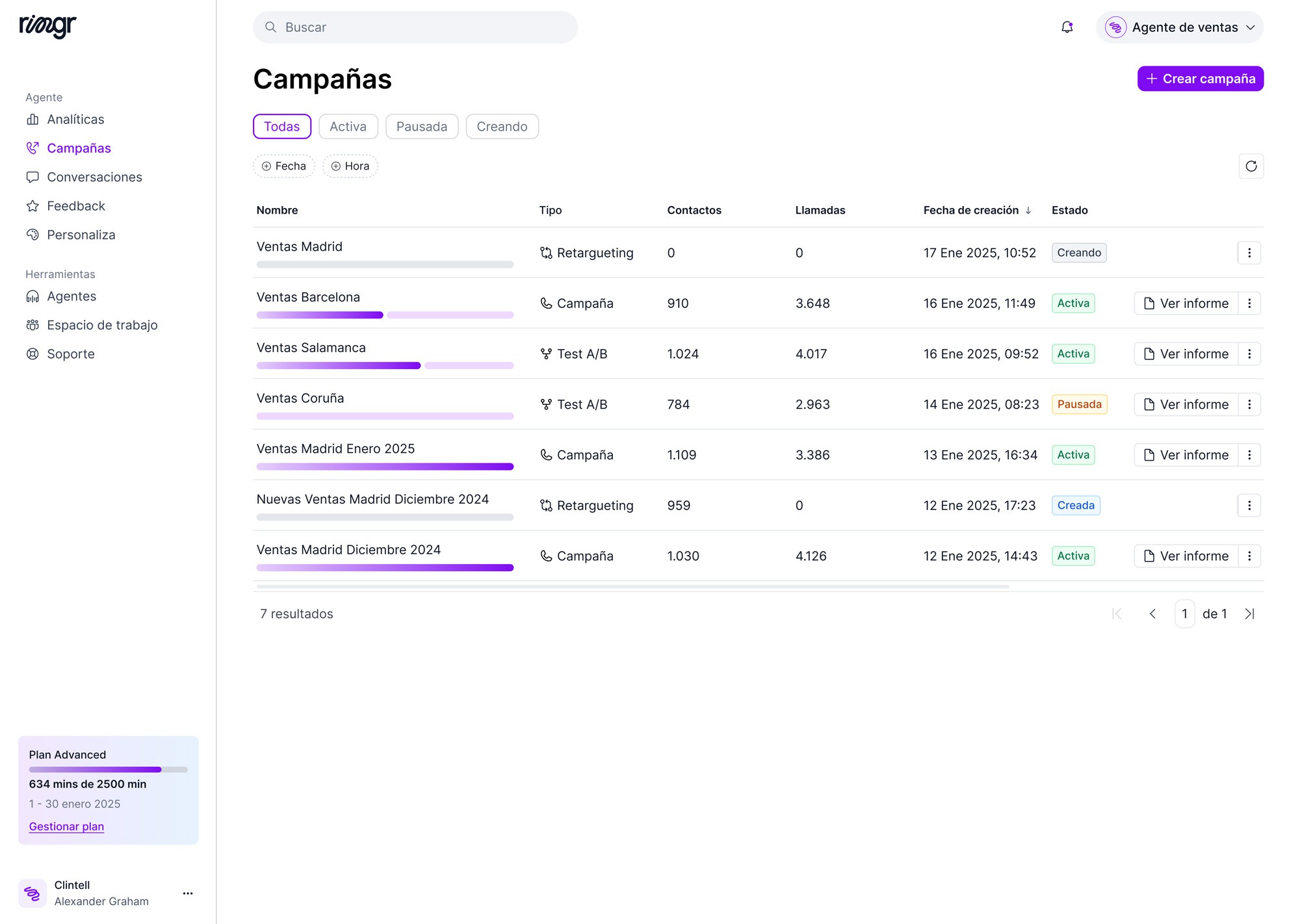1300x924 pixels.
Task: Open Espacio de trabajo section
Action: 101,326
